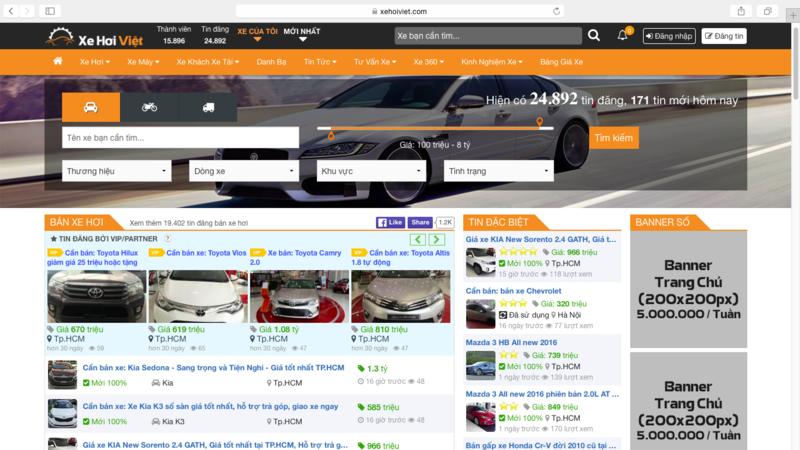Open the Tin Tức menu
Screen dimensions: 800x450
point(320,62)
